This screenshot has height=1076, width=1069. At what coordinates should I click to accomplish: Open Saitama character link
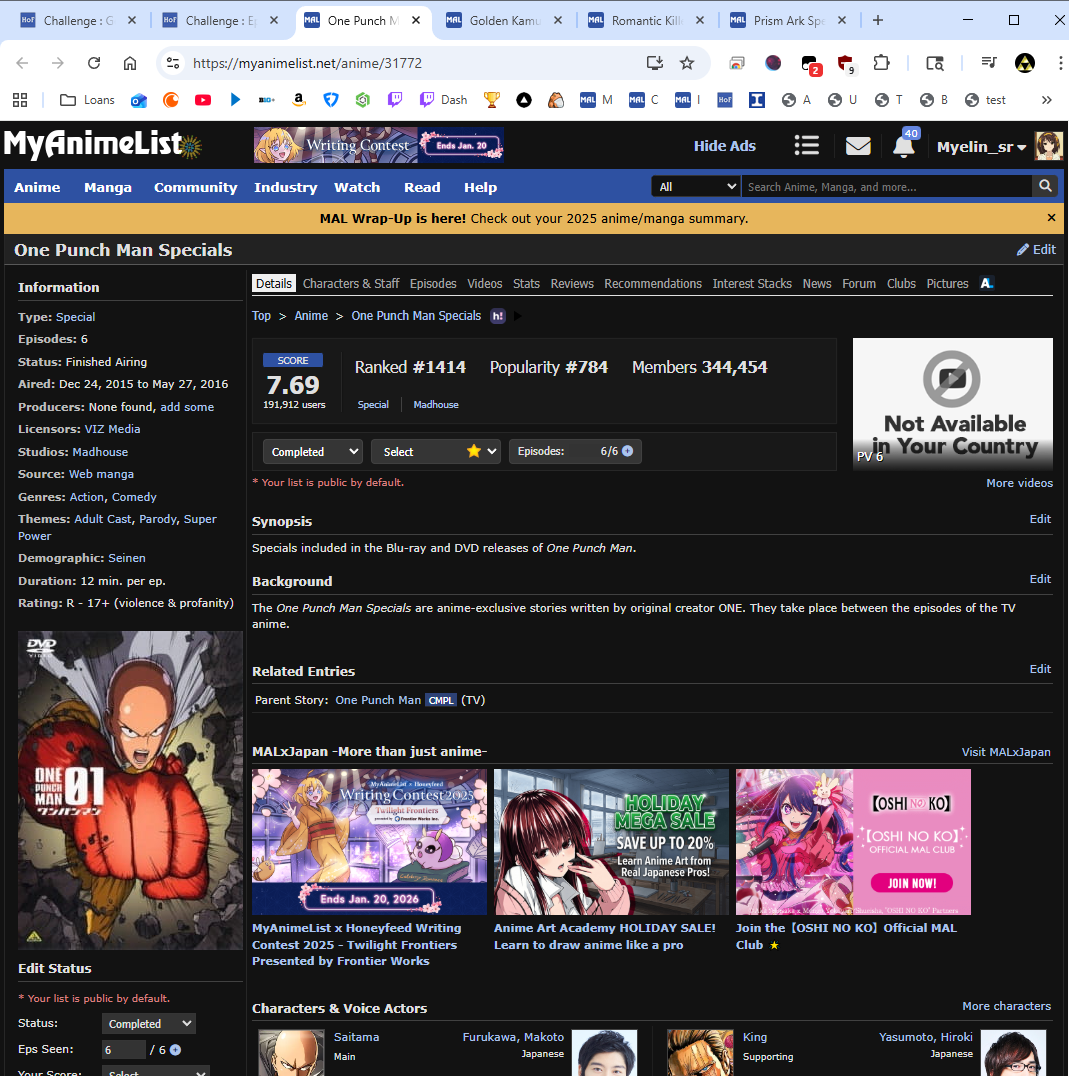pyautogui.click(x=356, y=1037)
